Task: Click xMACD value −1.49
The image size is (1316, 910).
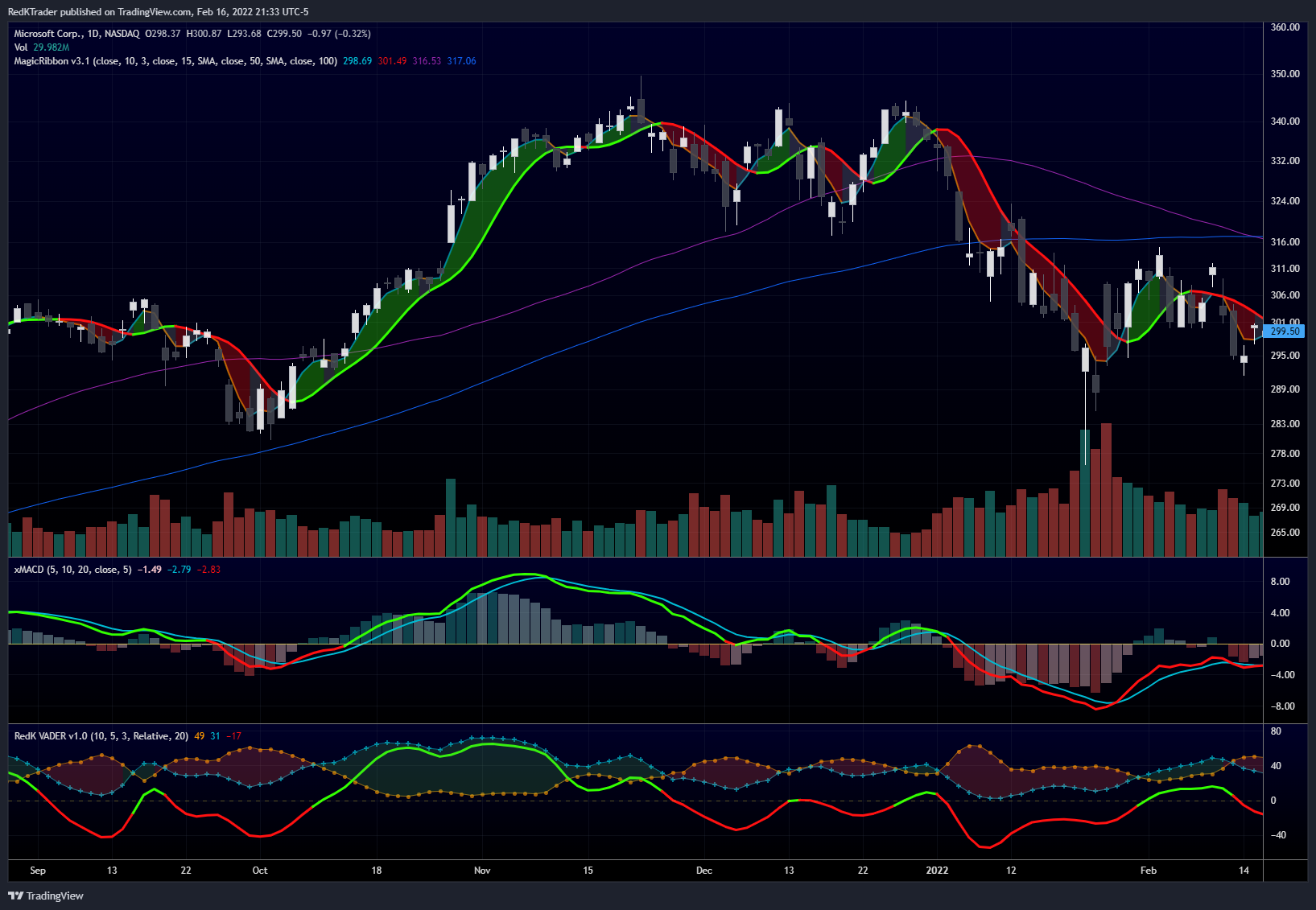Action: point(150,570)
